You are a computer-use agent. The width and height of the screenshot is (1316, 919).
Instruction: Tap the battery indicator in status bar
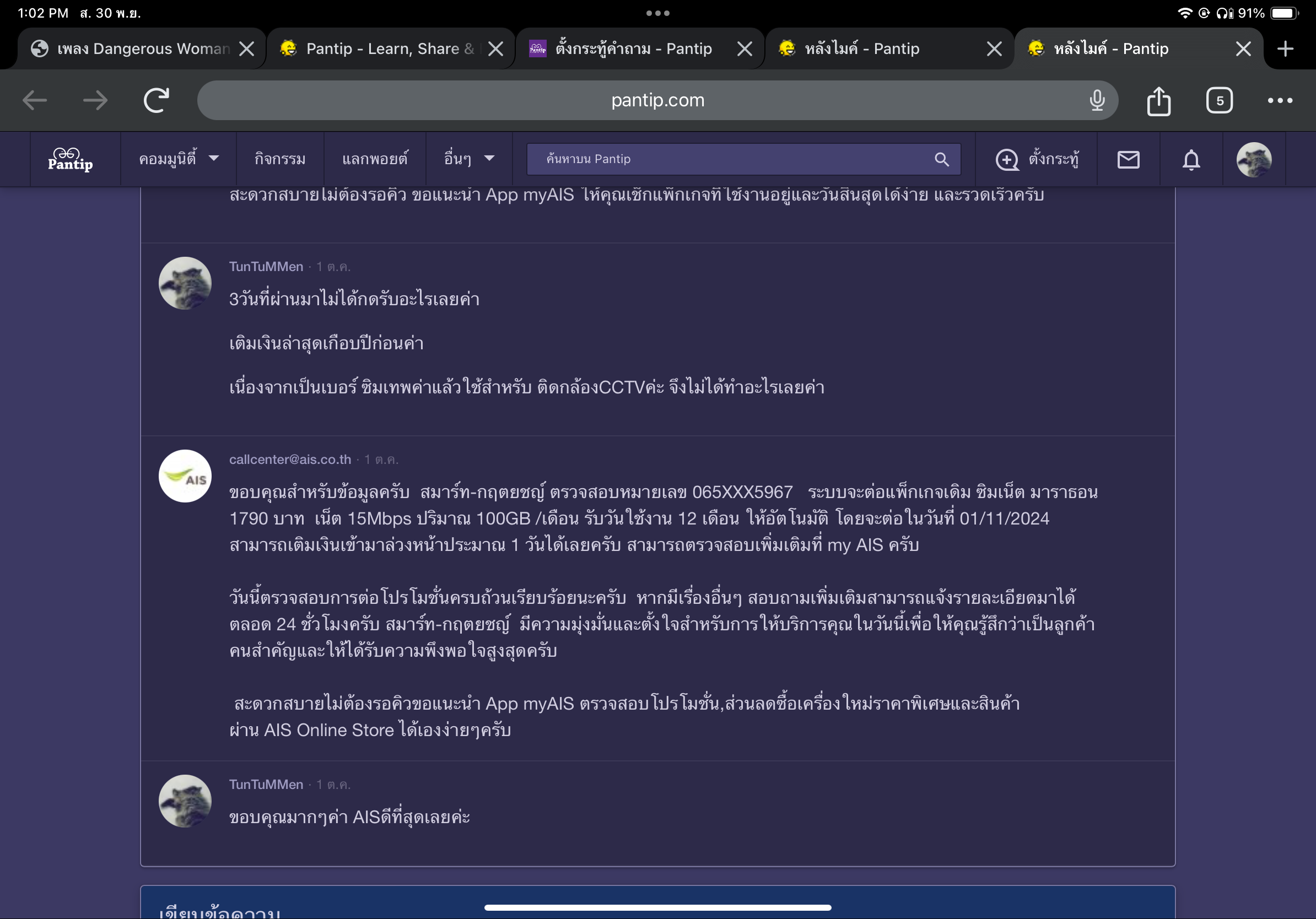(x=1283, y=13)
